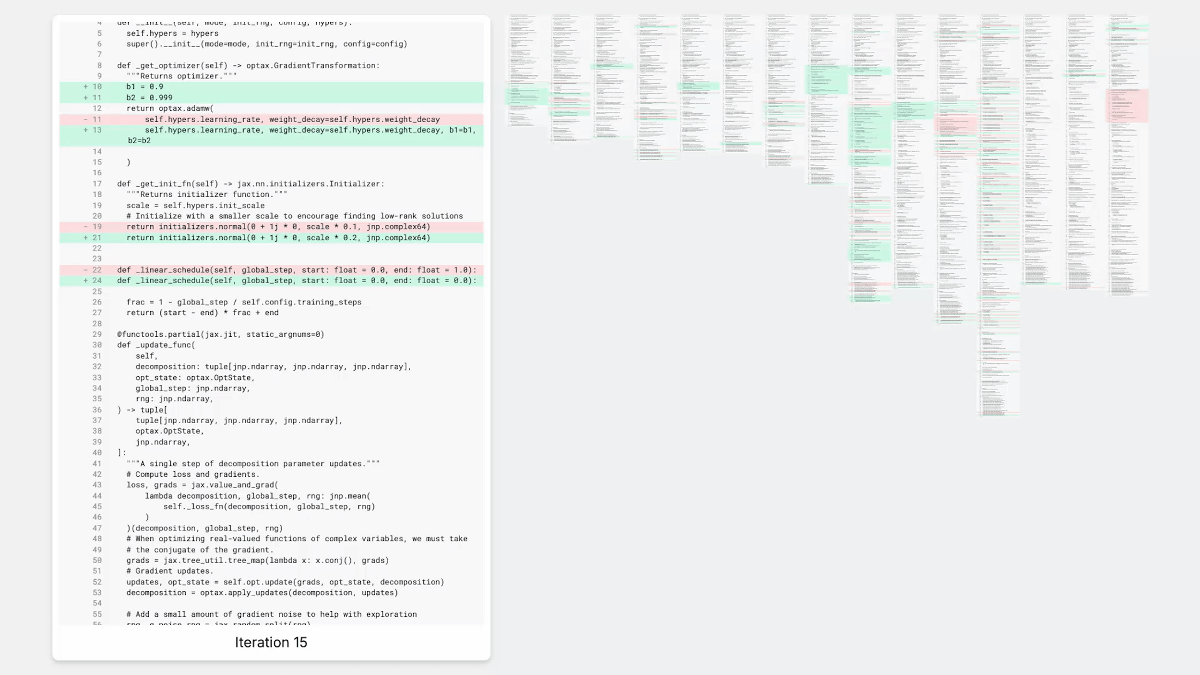Select the 'return optax.adamw(' line
The image size is (1200, 675).
(170, 108)
